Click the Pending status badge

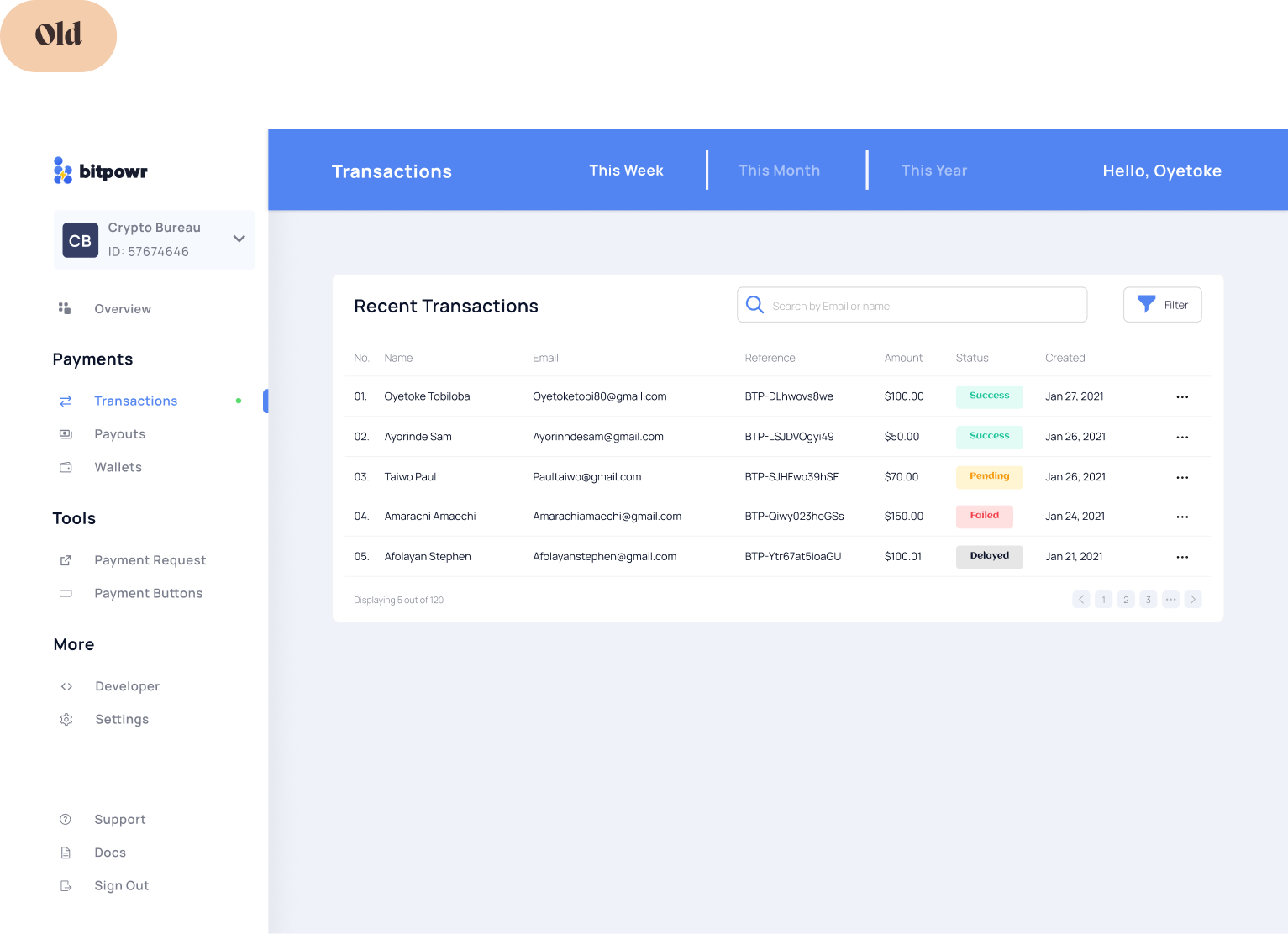pos(990,477)
